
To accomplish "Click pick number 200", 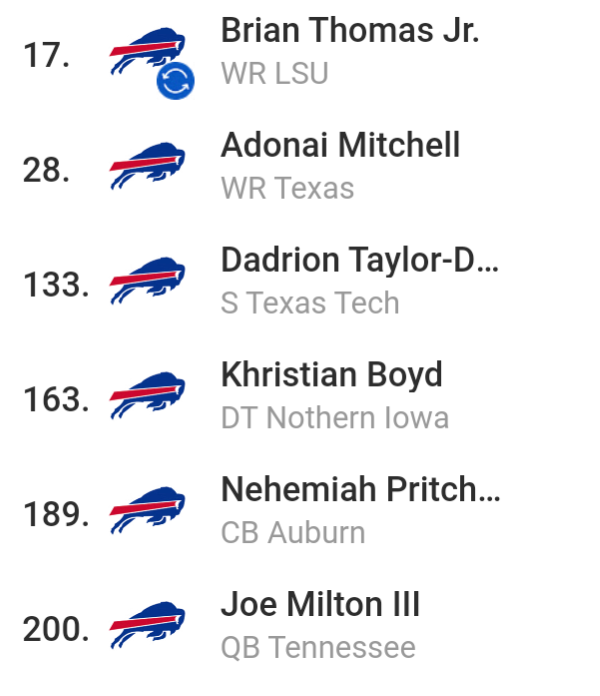I will point(56,629).
